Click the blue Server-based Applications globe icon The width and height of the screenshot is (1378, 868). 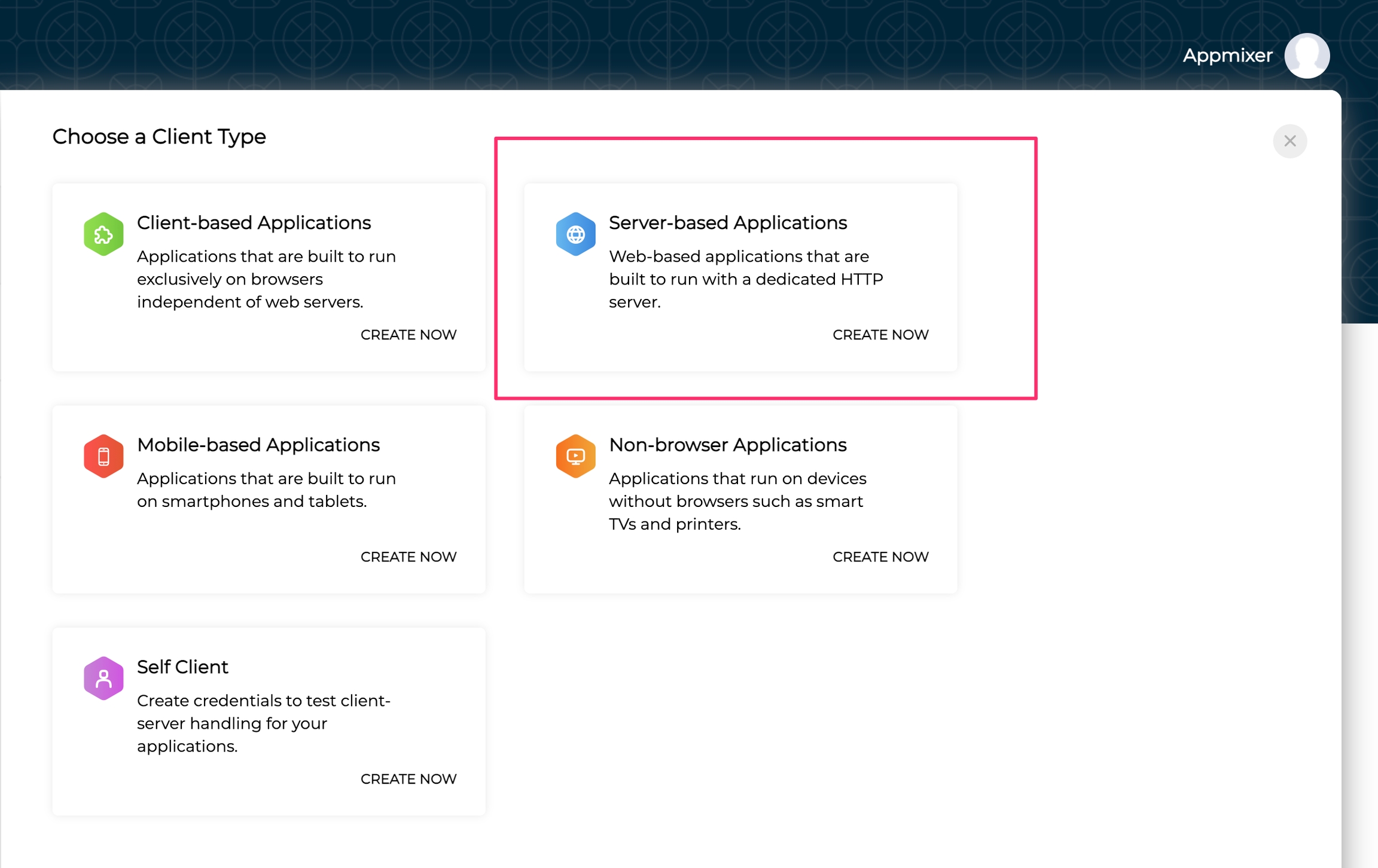coord(575,234)
